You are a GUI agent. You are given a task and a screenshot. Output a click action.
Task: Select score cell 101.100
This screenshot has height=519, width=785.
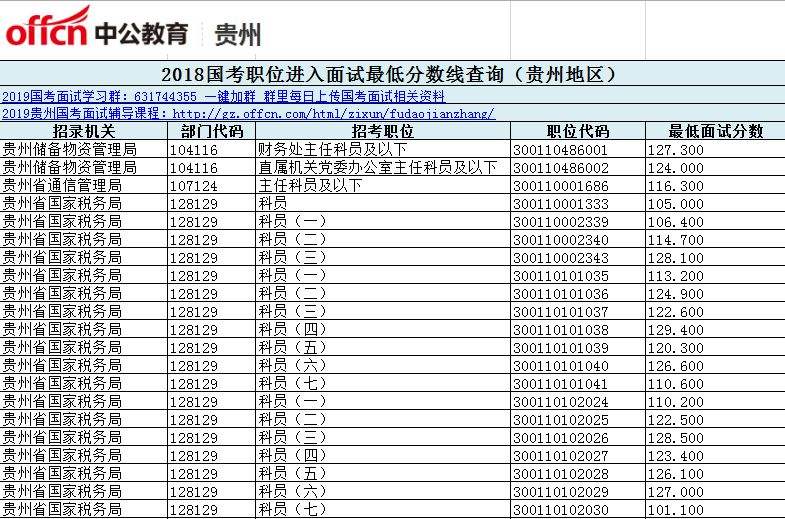(x=715, y=509)
